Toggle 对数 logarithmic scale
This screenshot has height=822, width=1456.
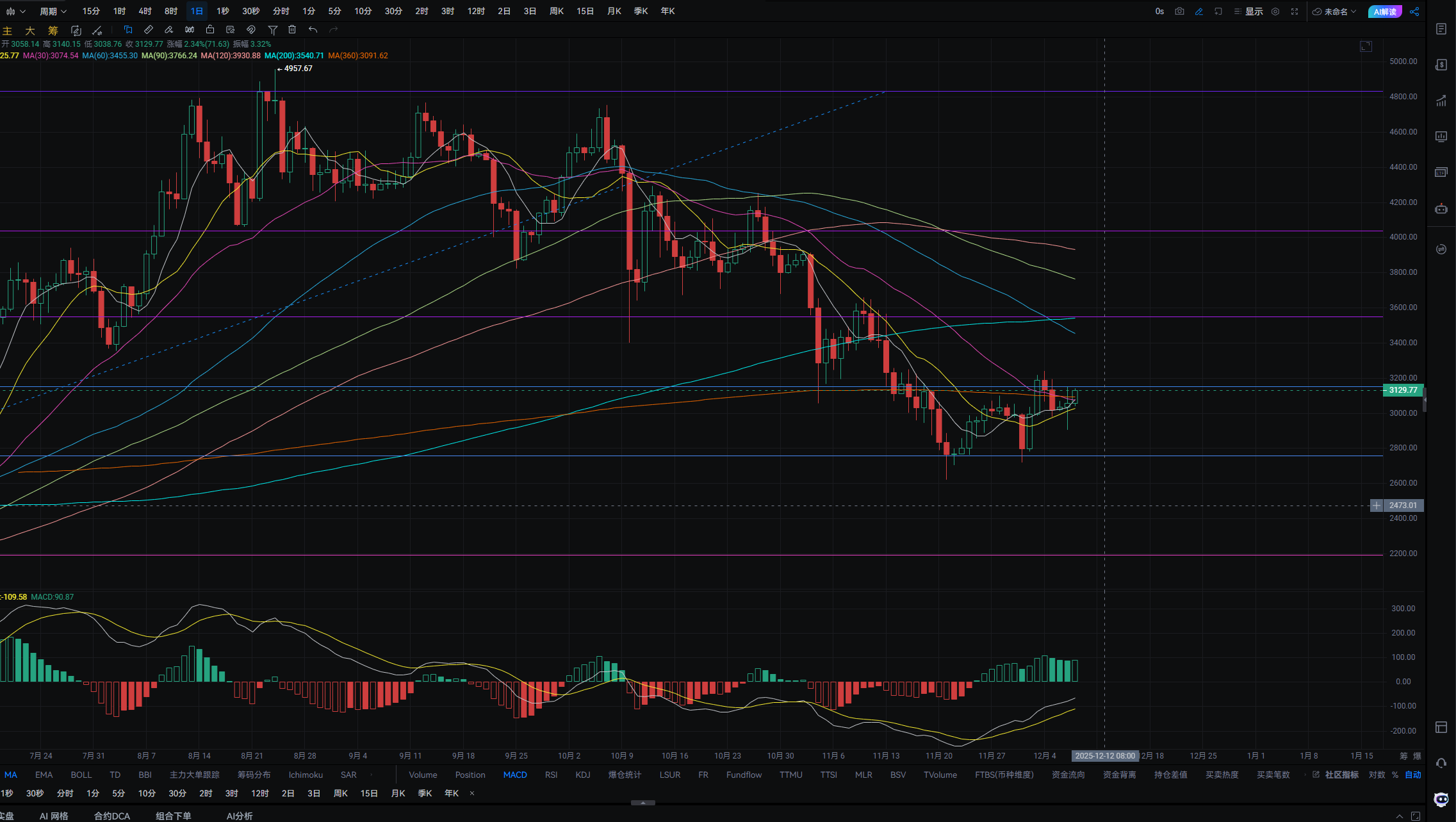click(x=1377, y=775)
